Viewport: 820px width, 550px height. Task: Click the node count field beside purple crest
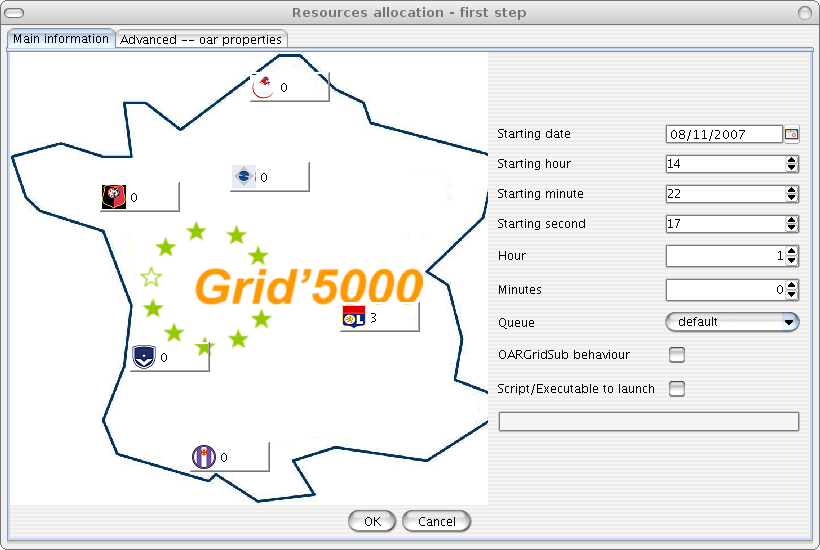point(243,457)
